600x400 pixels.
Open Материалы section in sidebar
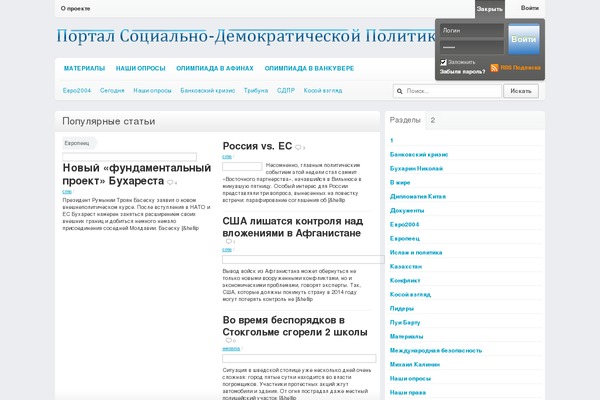coord(406,336)
